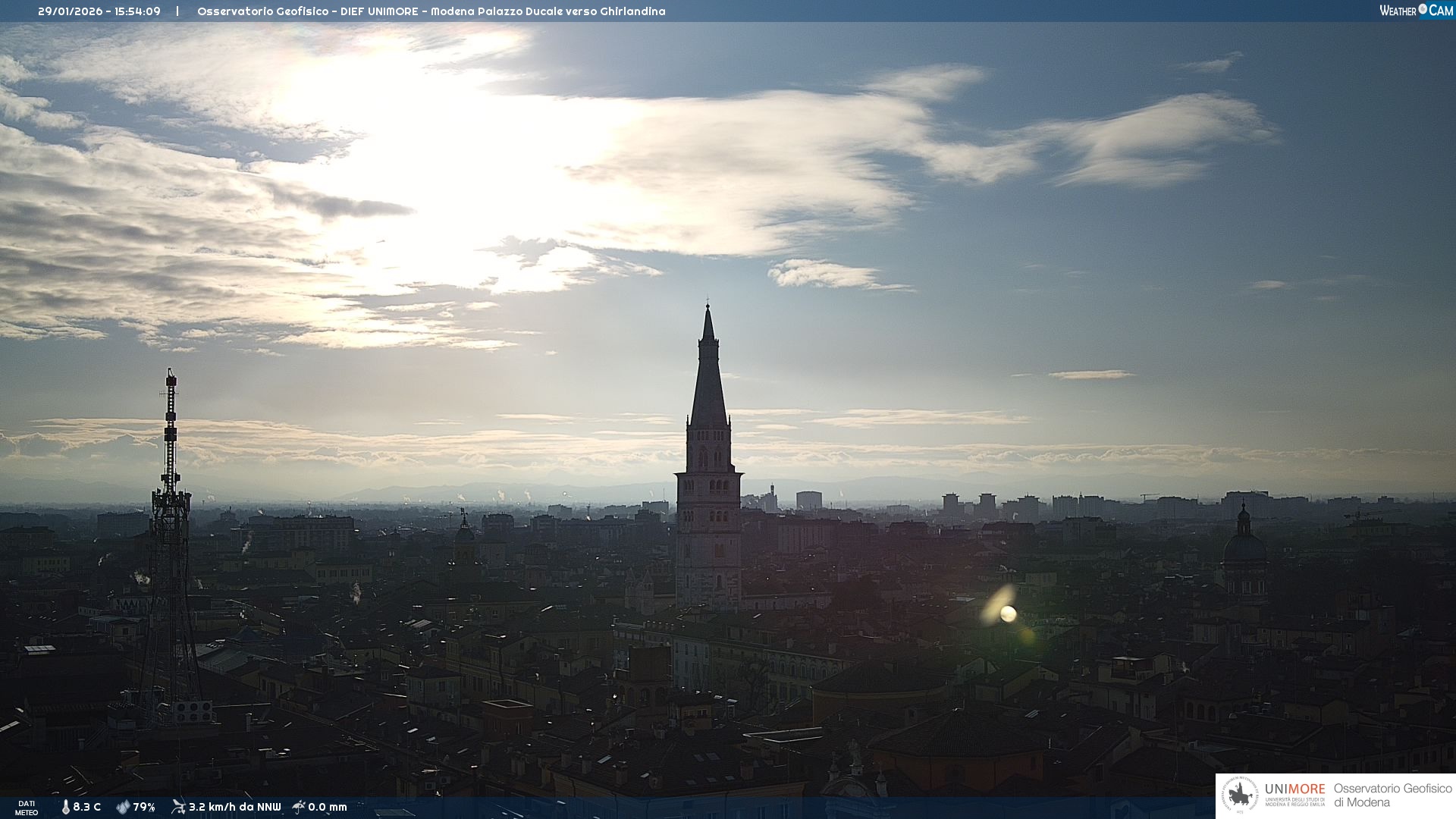
Task: Click the date and time stamp
Action: click(99, 11)
